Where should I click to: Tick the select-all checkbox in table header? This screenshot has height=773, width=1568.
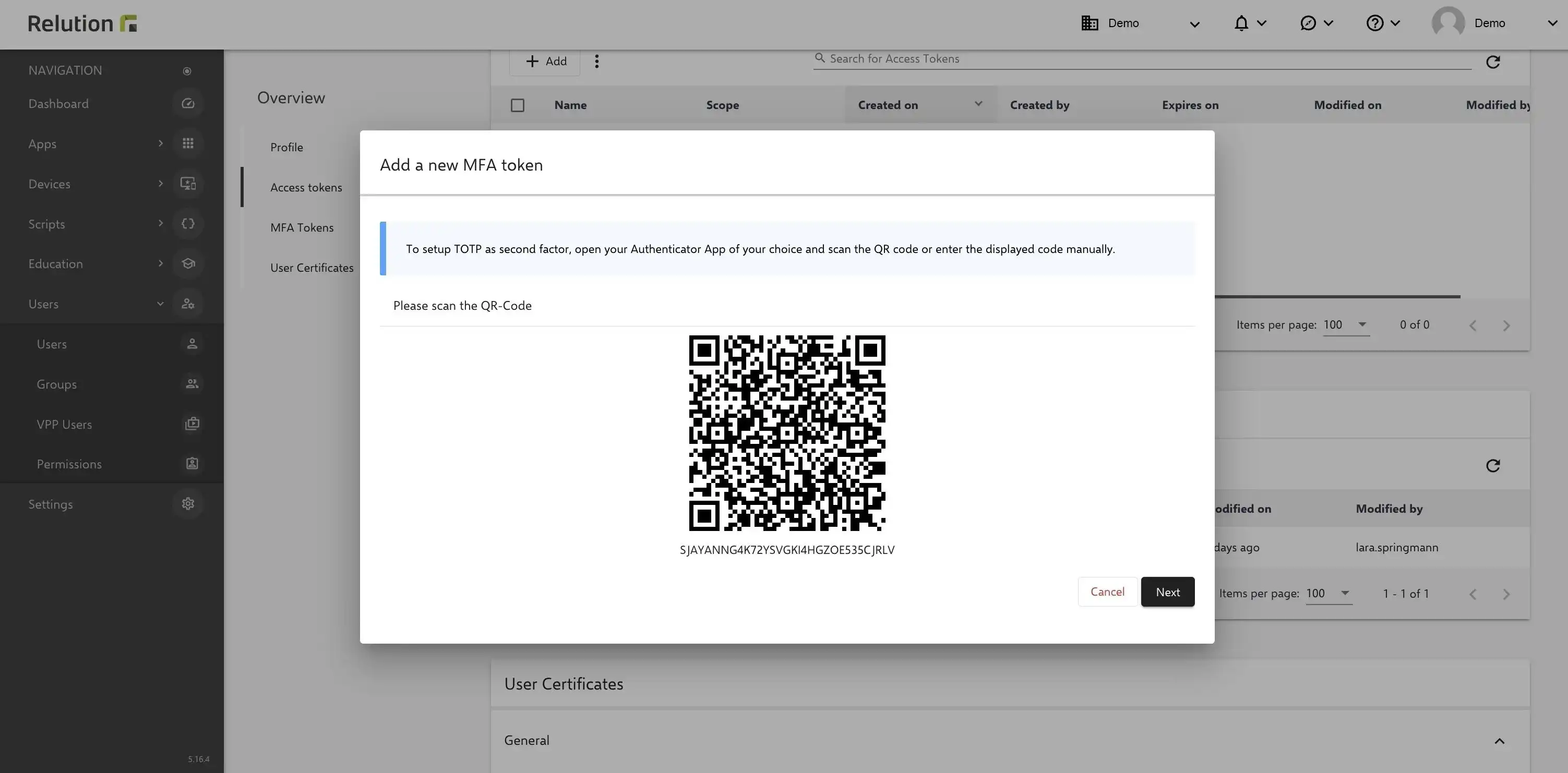coord(518,105)
